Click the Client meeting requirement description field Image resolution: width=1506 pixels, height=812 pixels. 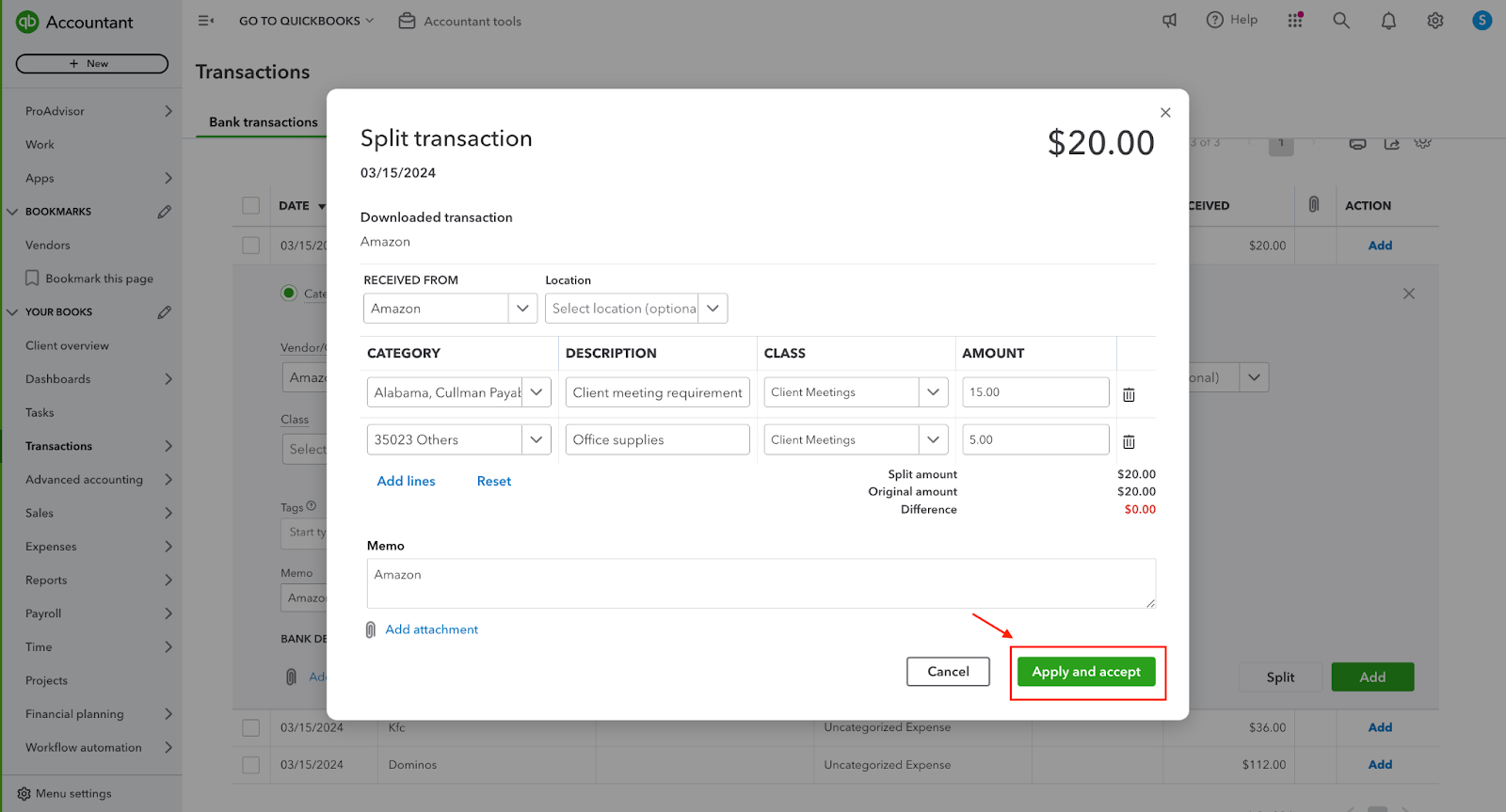tap(658, 392)
